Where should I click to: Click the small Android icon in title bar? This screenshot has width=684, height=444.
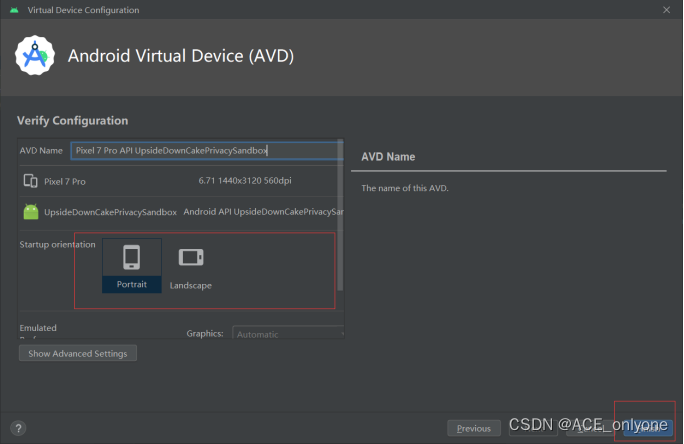(14, 10)
